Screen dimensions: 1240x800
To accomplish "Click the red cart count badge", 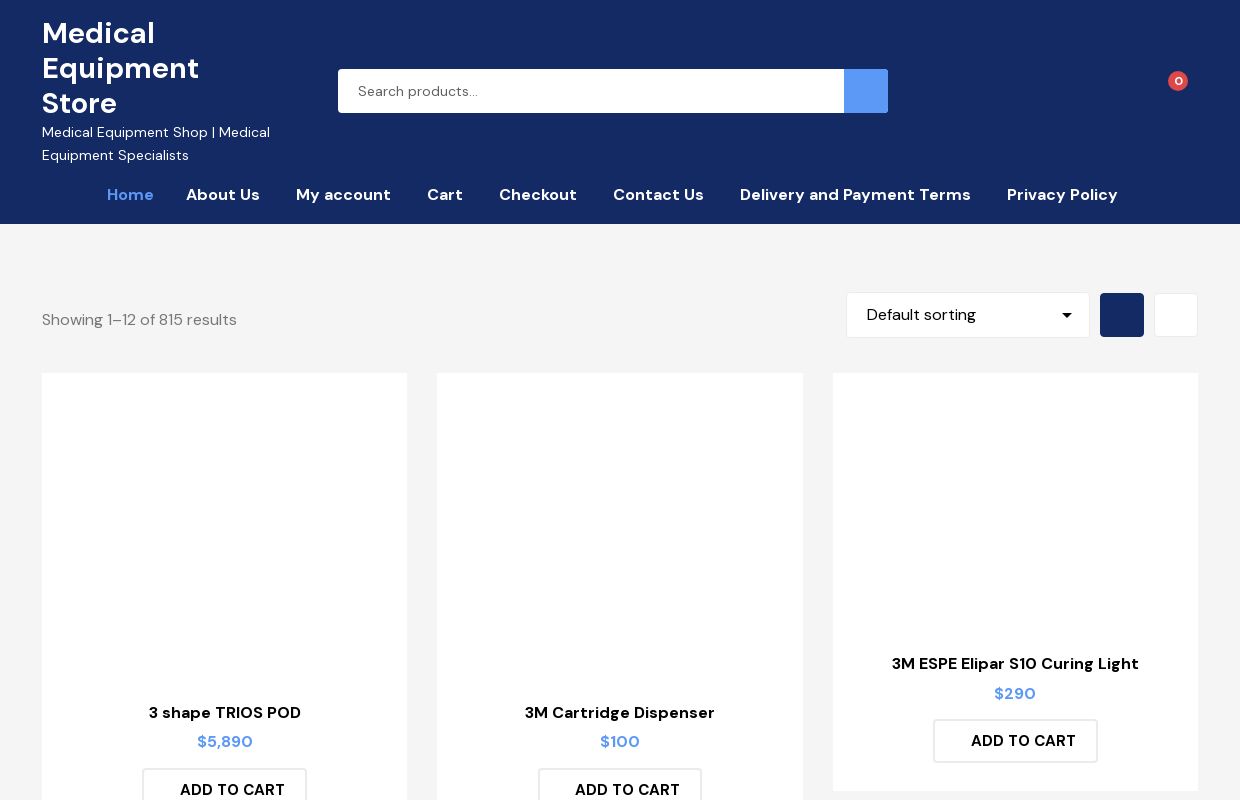I will [x=1177, y=81].
